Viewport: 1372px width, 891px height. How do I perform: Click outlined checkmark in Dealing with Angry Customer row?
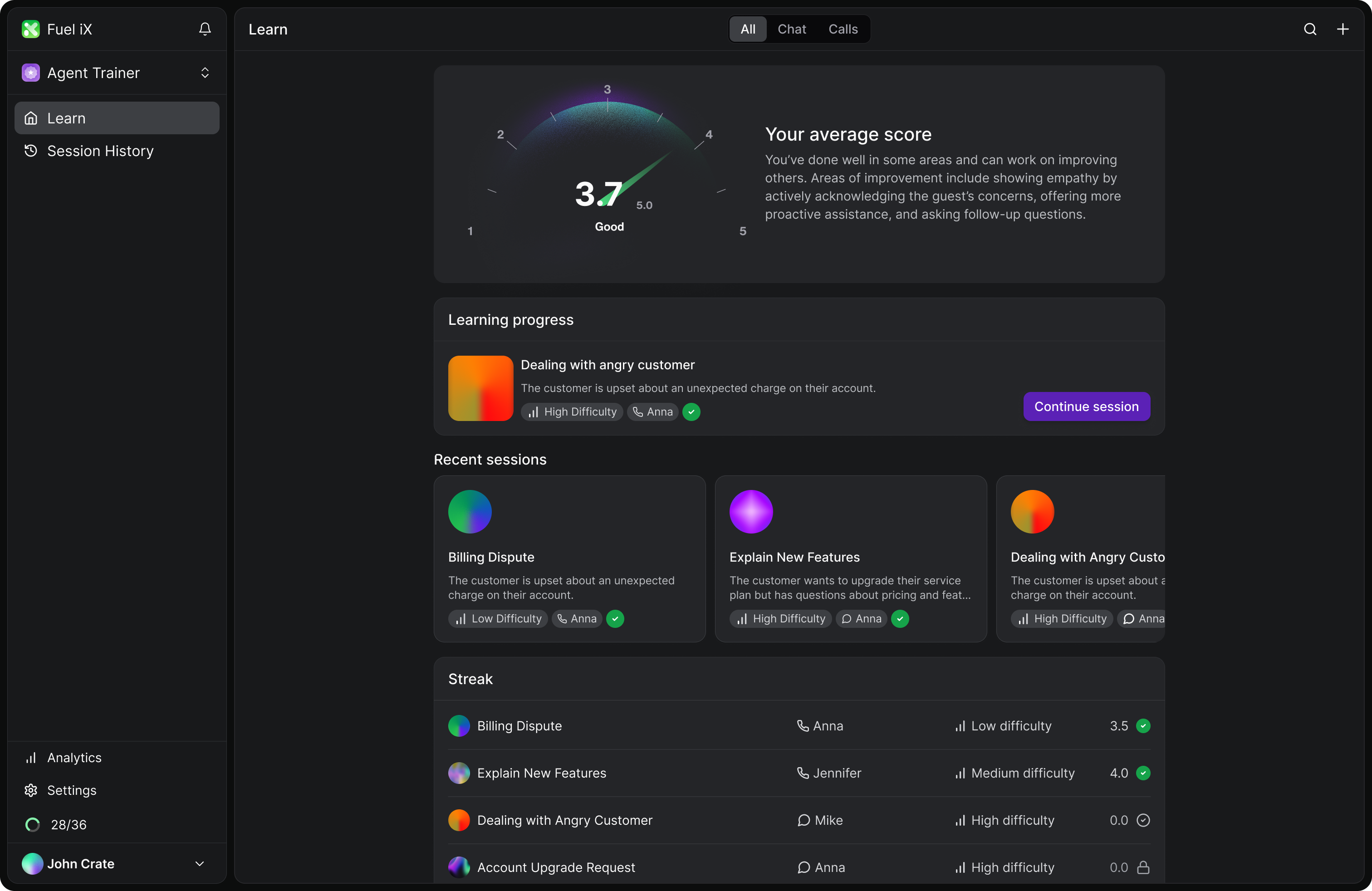(x=1143, y=820)
